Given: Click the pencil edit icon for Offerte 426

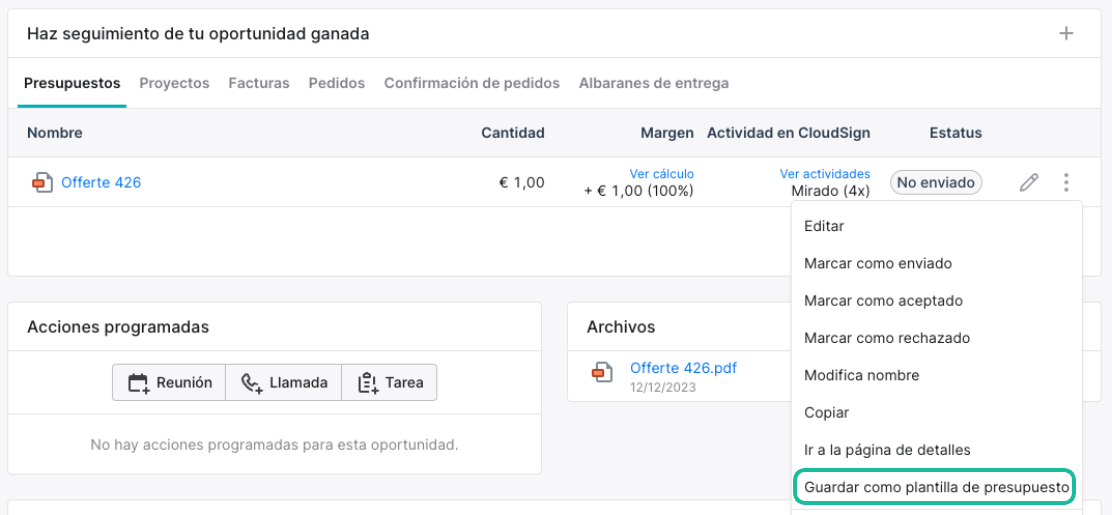Looking at the screenshot, I should click(x=1028, y=183).
